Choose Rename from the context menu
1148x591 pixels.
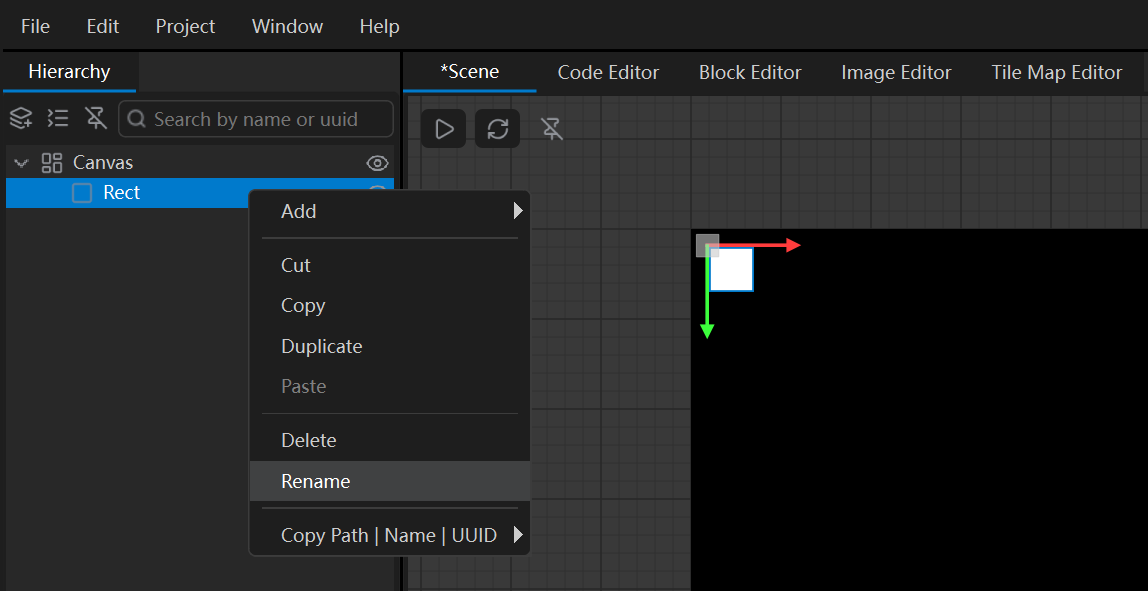pyautogui.click(x=390, y=481)
